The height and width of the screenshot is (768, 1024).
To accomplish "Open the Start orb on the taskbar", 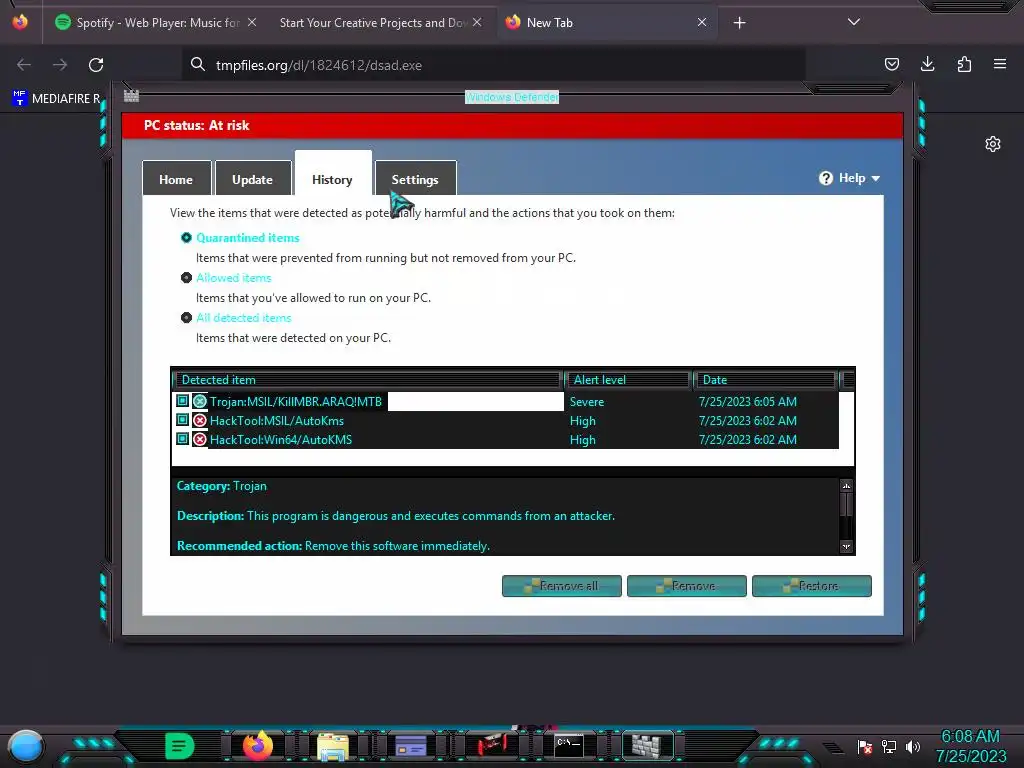I will pyautogui.click(x=26, y=746).
